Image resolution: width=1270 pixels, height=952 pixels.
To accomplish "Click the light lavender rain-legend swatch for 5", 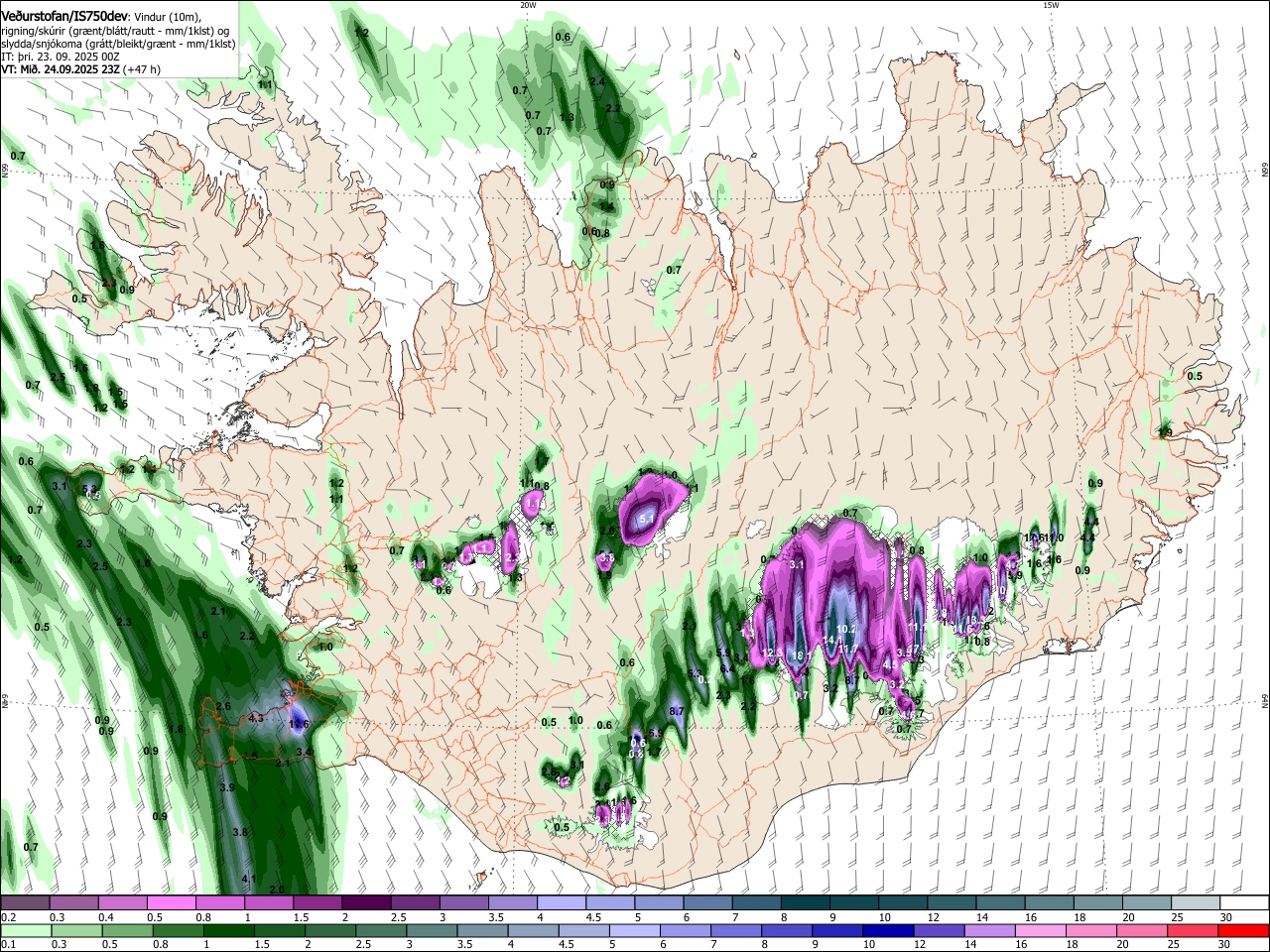I will 633,931.
